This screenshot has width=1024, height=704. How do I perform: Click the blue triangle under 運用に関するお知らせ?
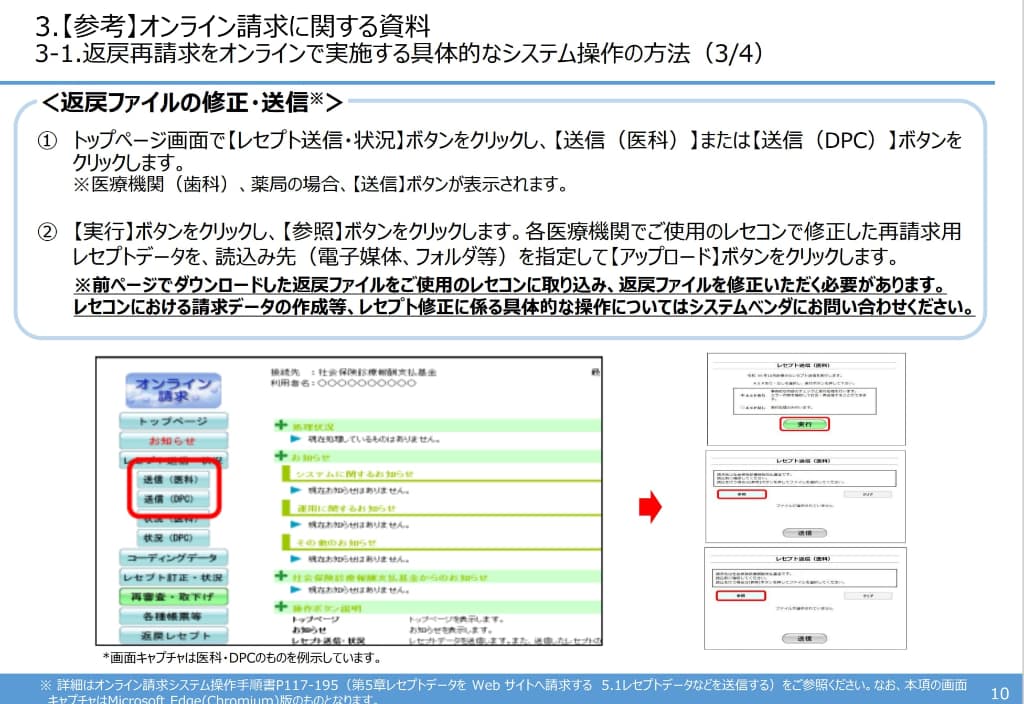295,523
